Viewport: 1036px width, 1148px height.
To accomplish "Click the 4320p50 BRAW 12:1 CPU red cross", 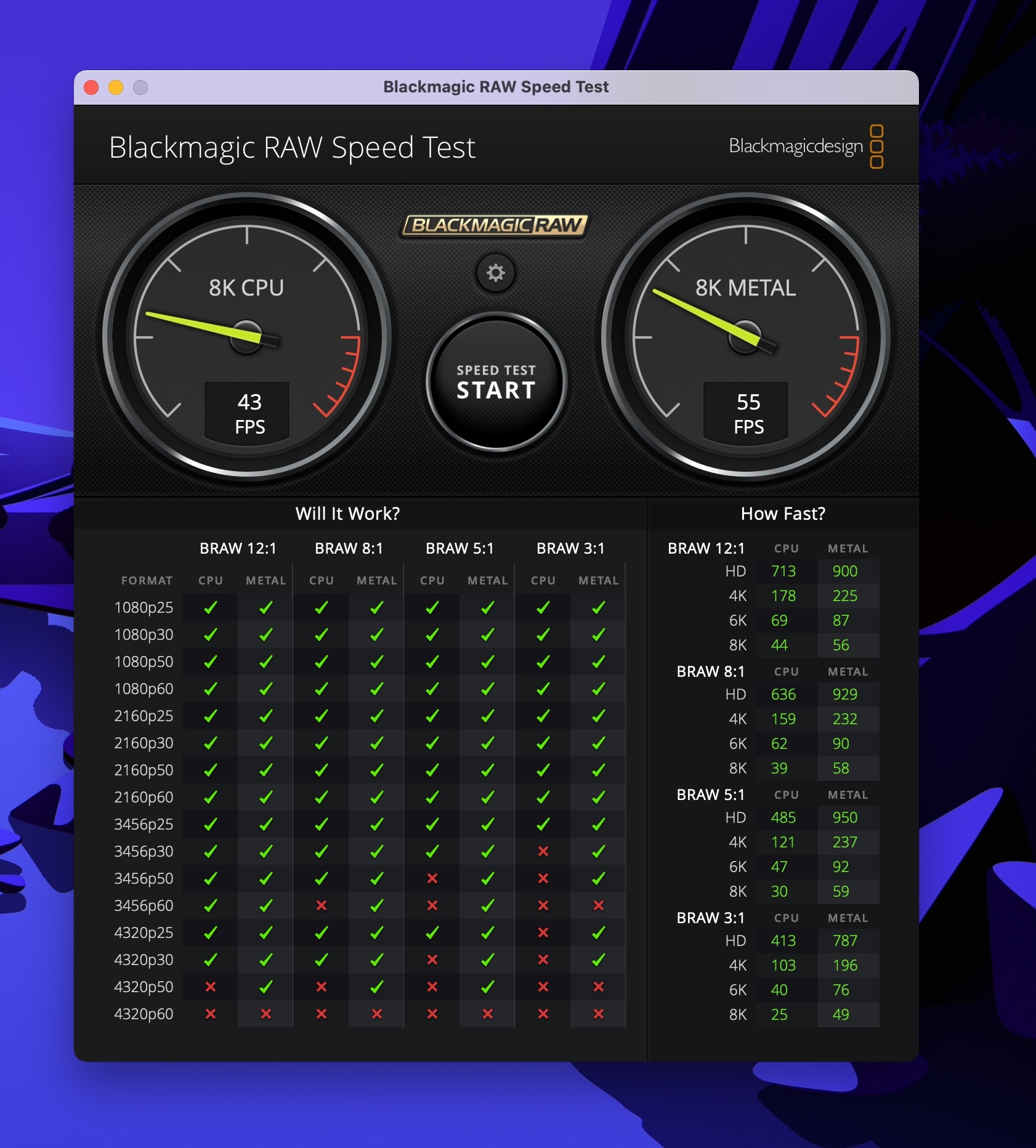I will (x=210, y=987).
